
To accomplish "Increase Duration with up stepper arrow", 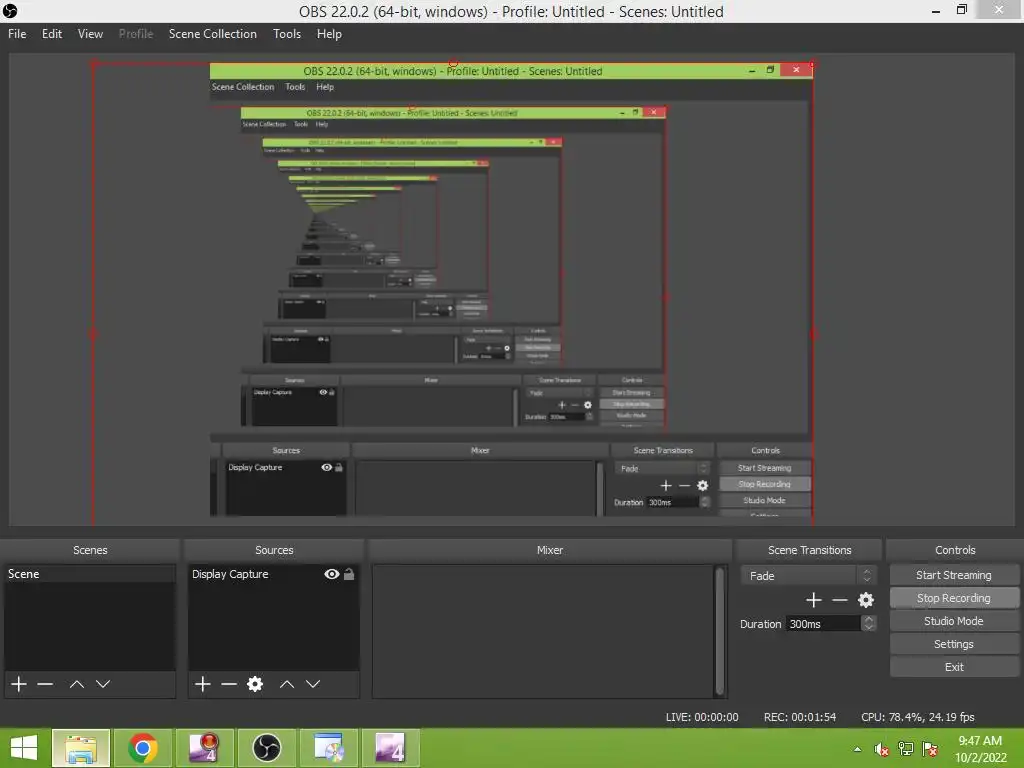I will pyautogui.click(x=869, y=619).
